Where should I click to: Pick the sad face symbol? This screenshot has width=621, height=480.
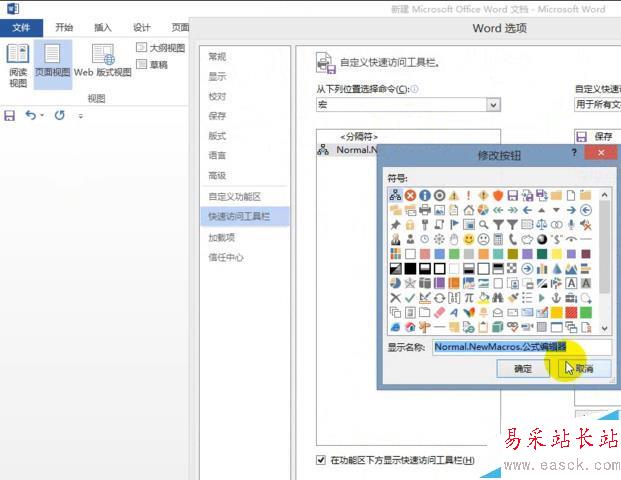click(x=483, y=239)
